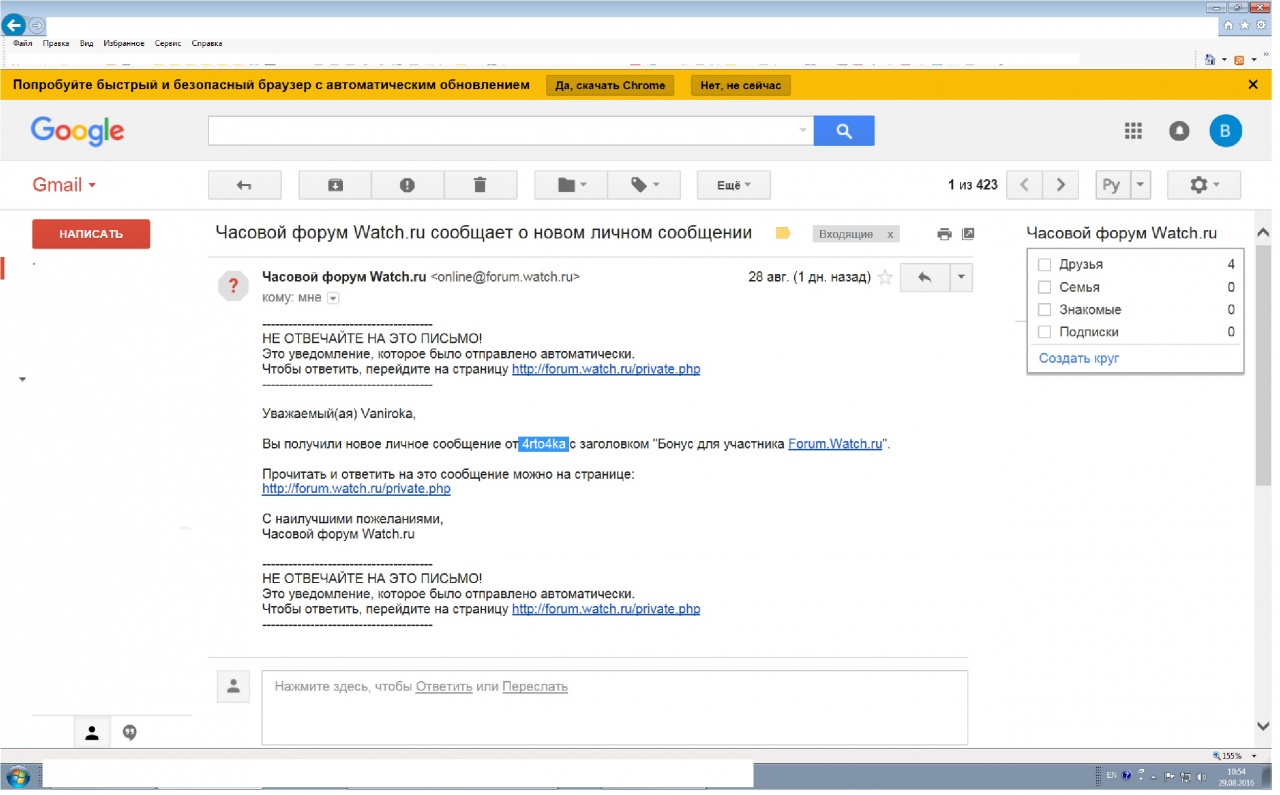This screenshot has height=795, width=1280.
Task: Expand the Ещё actions dropdown
Action: pos(734,185)
